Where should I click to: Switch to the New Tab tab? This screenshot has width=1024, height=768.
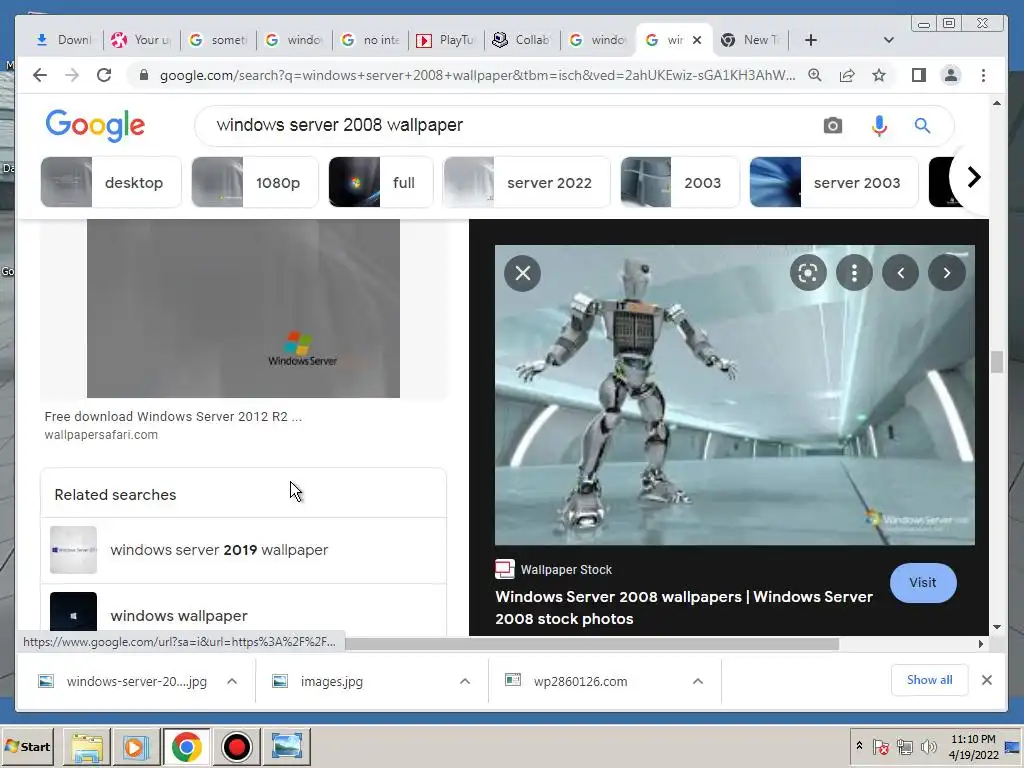[750, 40]
